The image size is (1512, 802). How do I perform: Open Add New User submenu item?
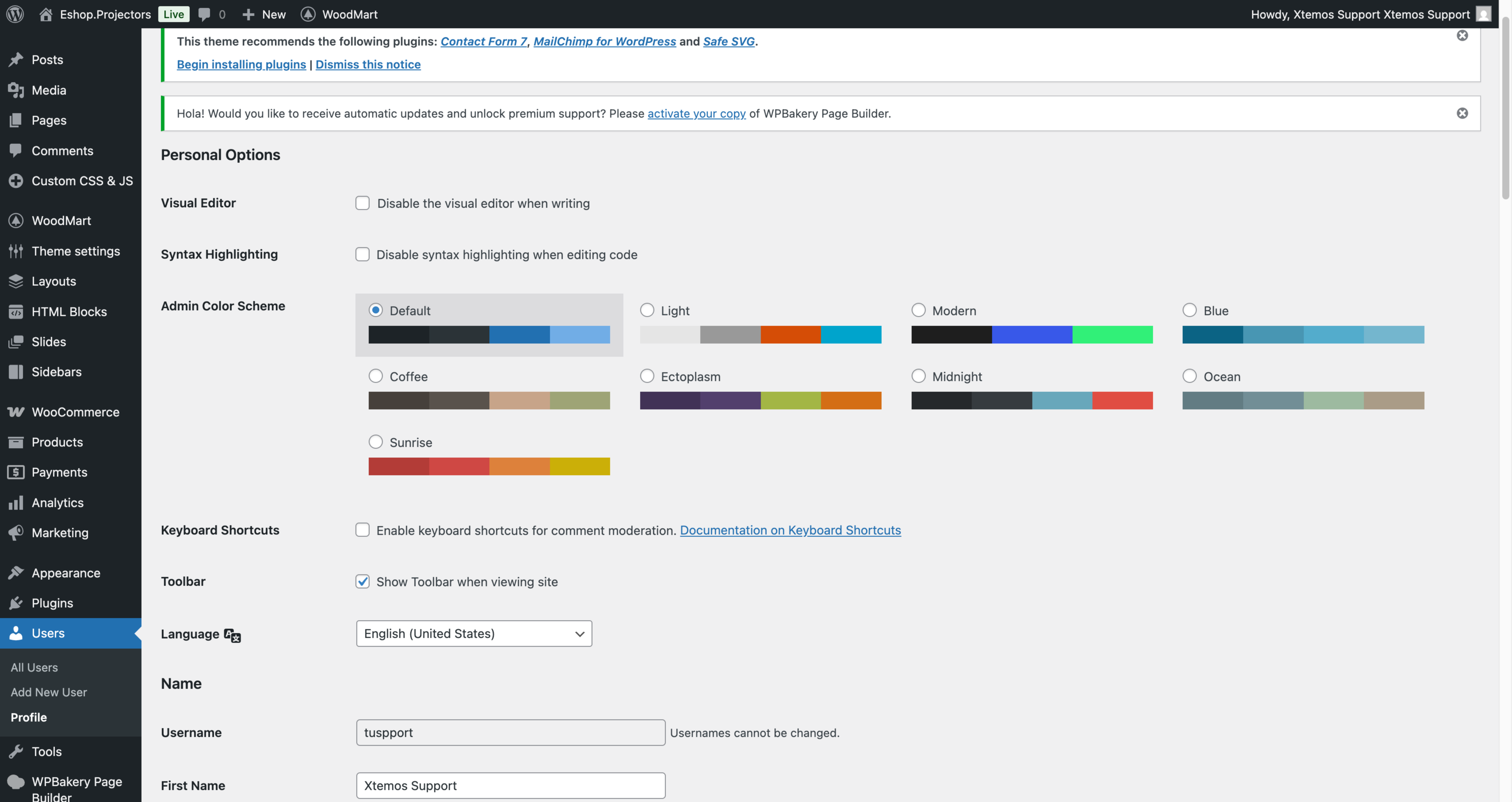49,692
